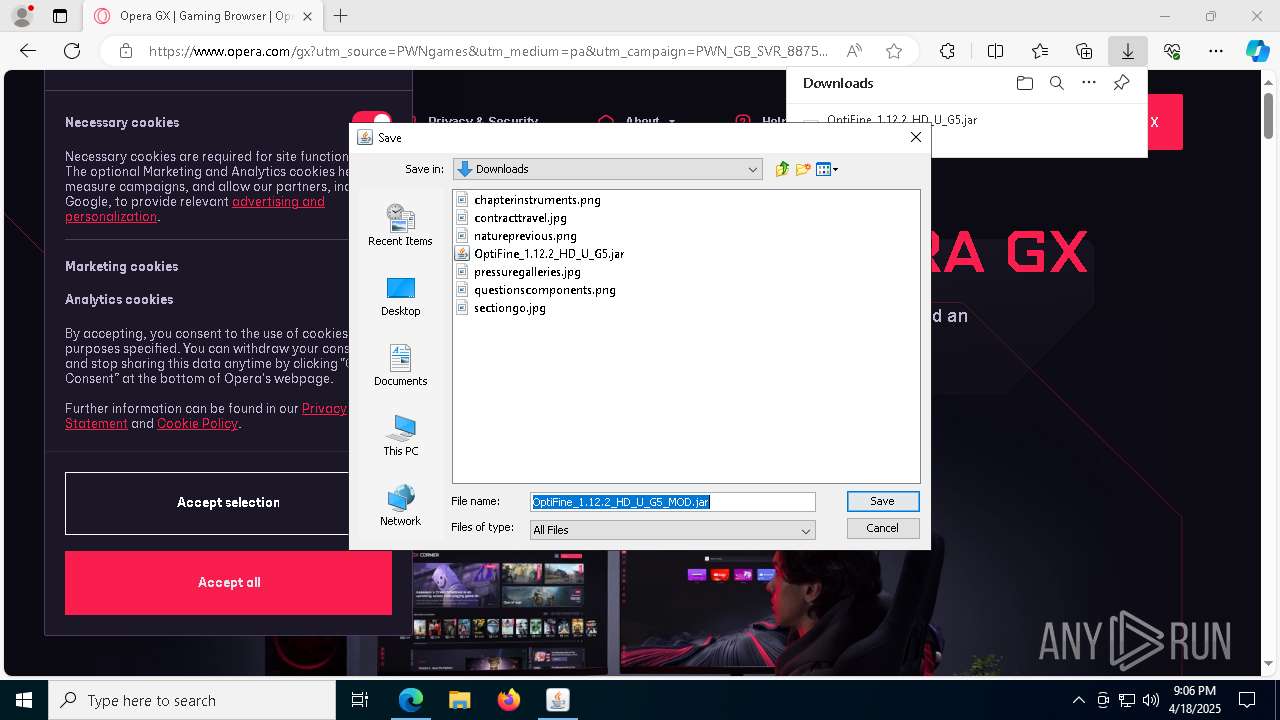Image resolution: width=1280 pixels, height=720 pixels.
Task: Close the Save dialog
Action: pos(915,137)
